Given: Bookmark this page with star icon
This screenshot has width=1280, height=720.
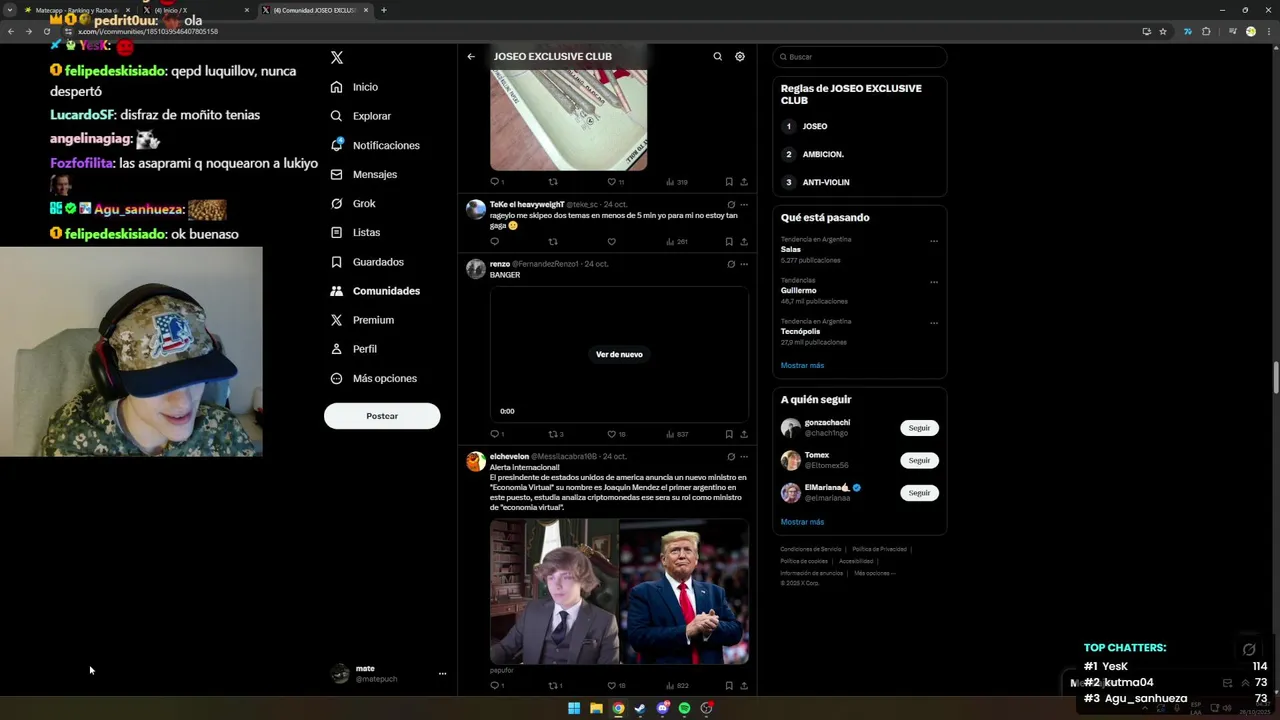Looking at the screenshot, I should (1163, 31).
